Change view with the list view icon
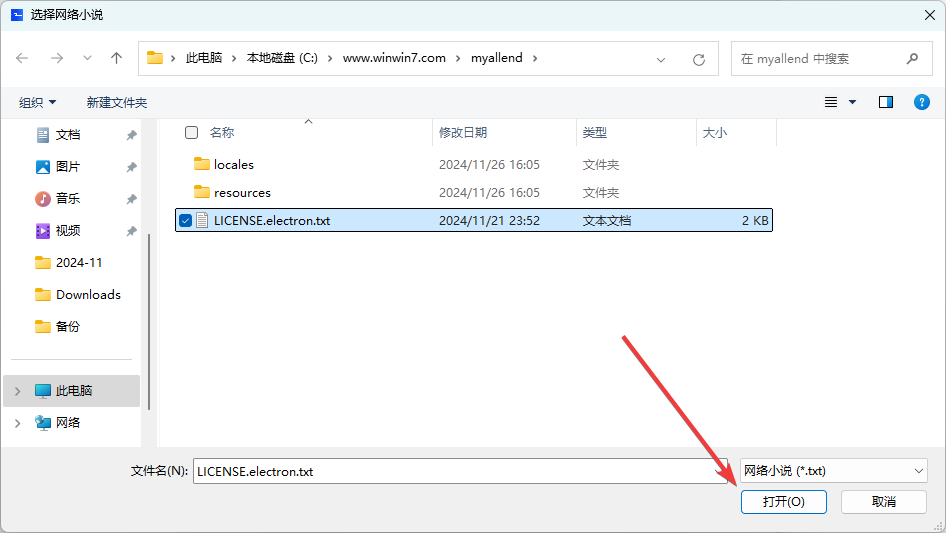946x533 pixels. click(x=831, y=102)
